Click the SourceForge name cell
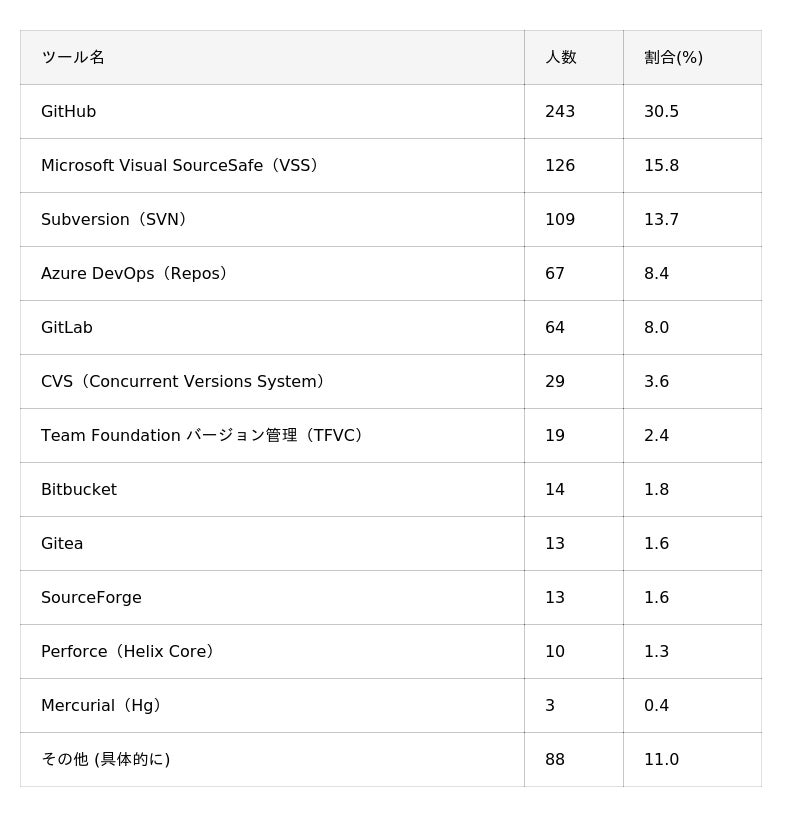The width and height of the screenshot is (800, 817). (272, 598)
